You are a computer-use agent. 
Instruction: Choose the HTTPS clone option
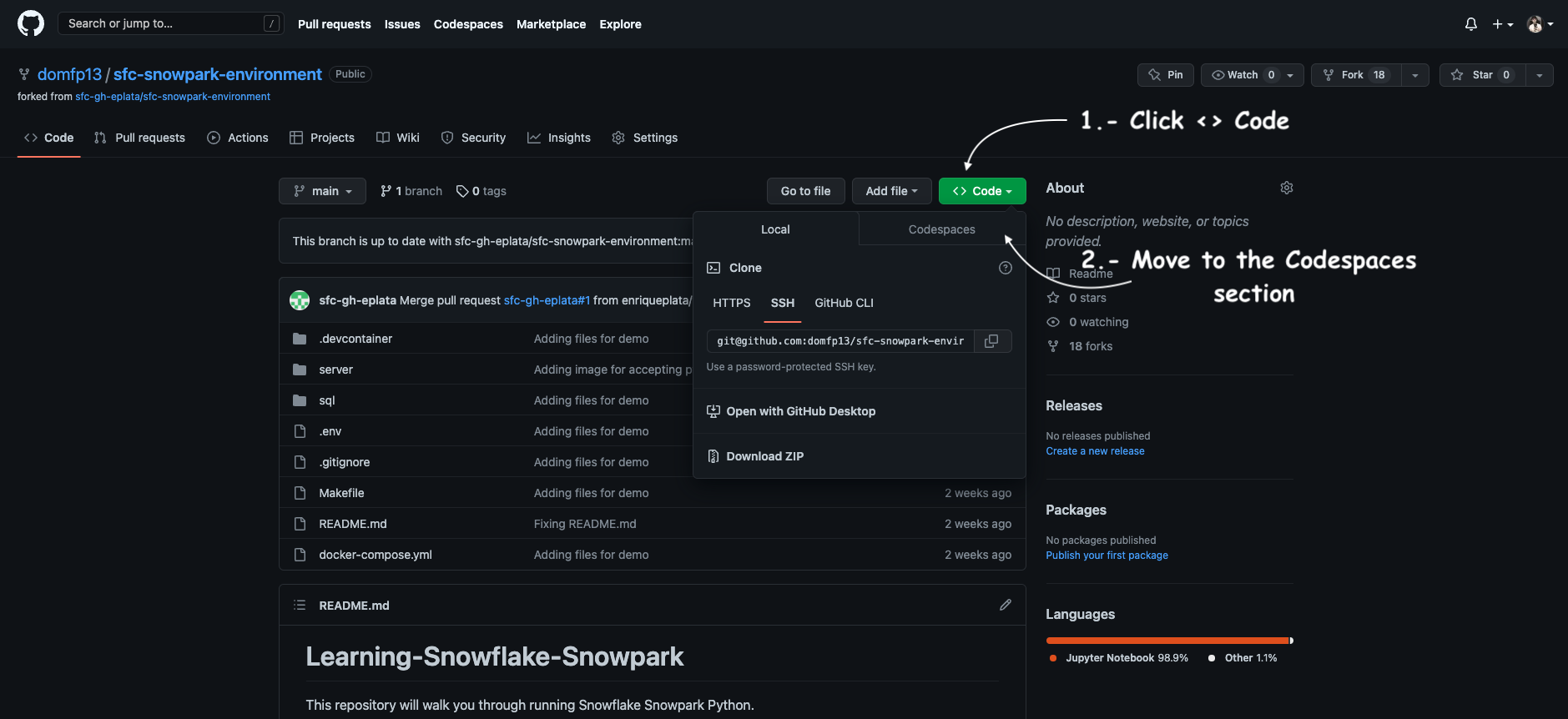coord(732,303)
